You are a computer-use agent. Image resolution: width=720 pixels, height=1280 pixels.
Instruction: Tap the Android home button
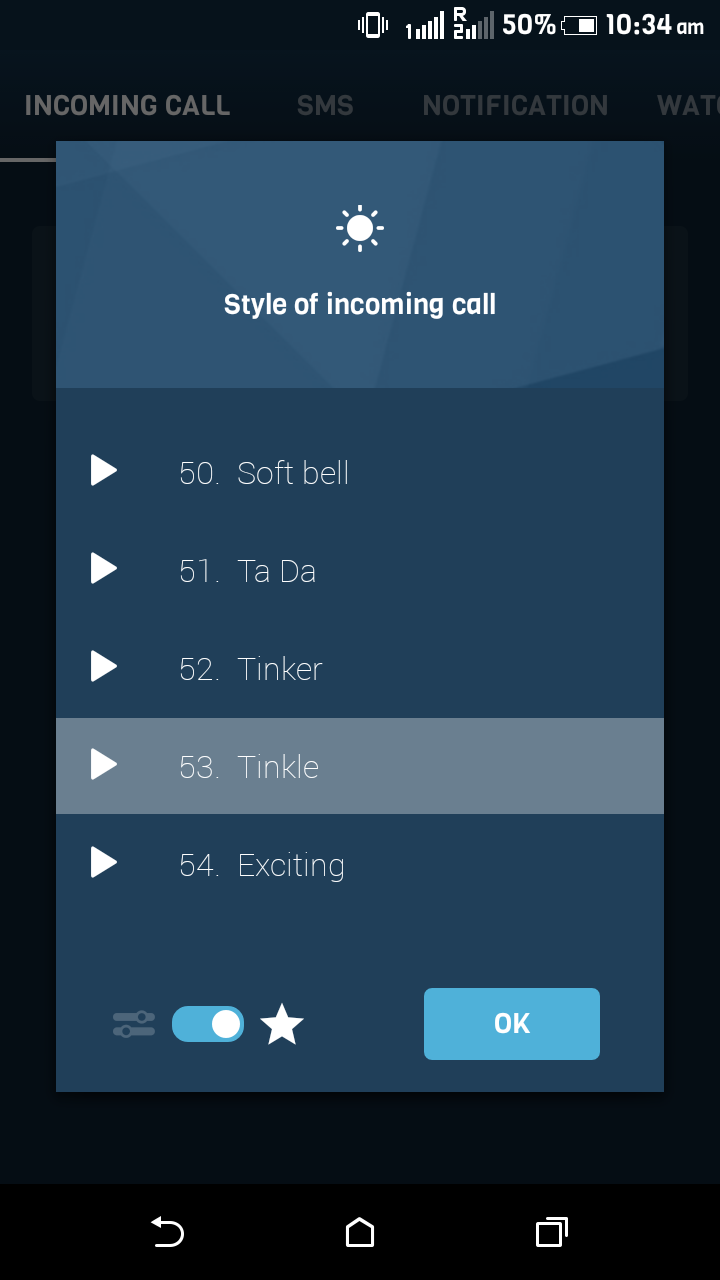click(x=360, y=1232)
